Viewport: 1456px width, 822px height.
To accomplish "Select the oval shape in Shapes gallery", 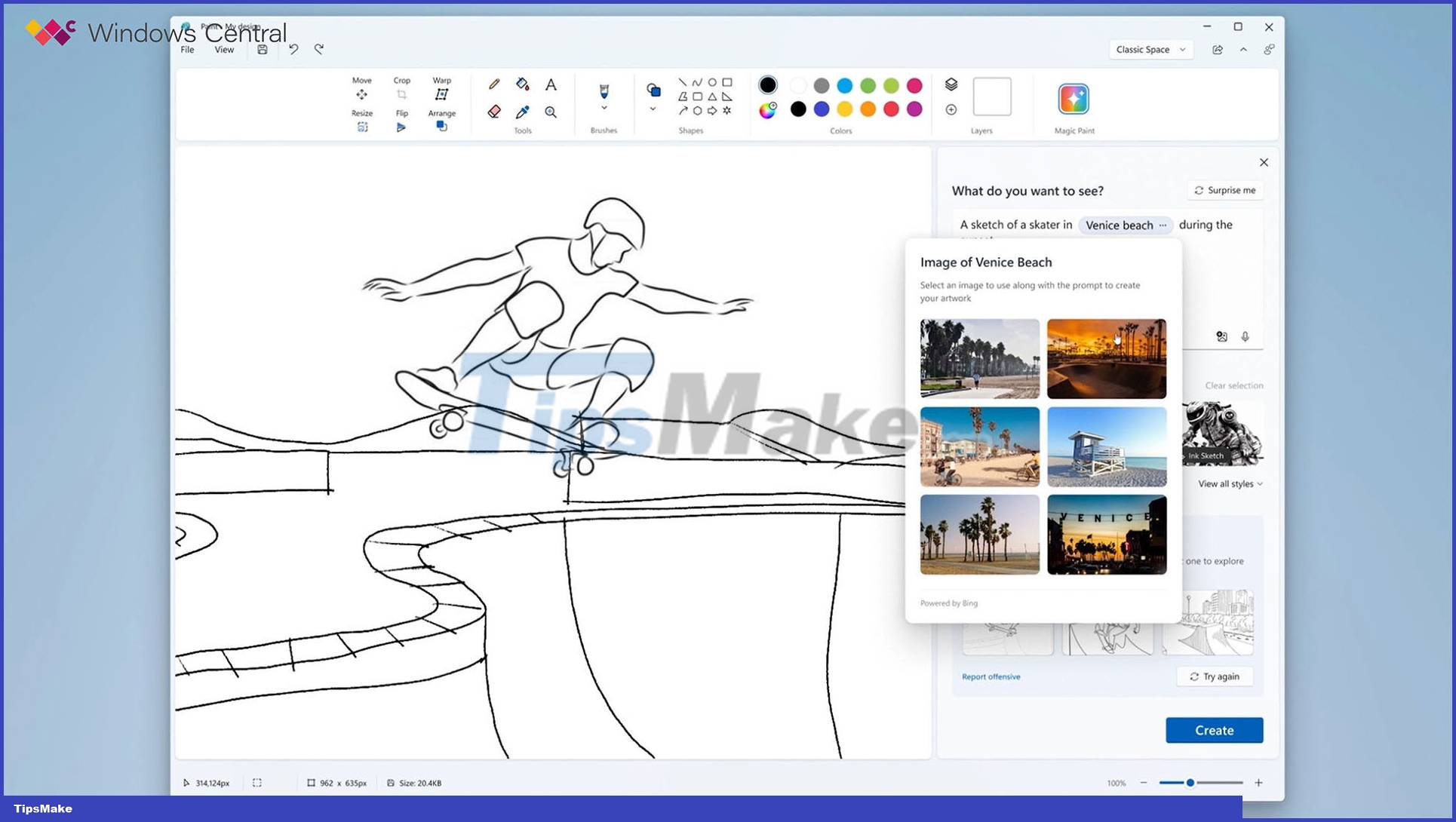I will (x=712, y=82).
